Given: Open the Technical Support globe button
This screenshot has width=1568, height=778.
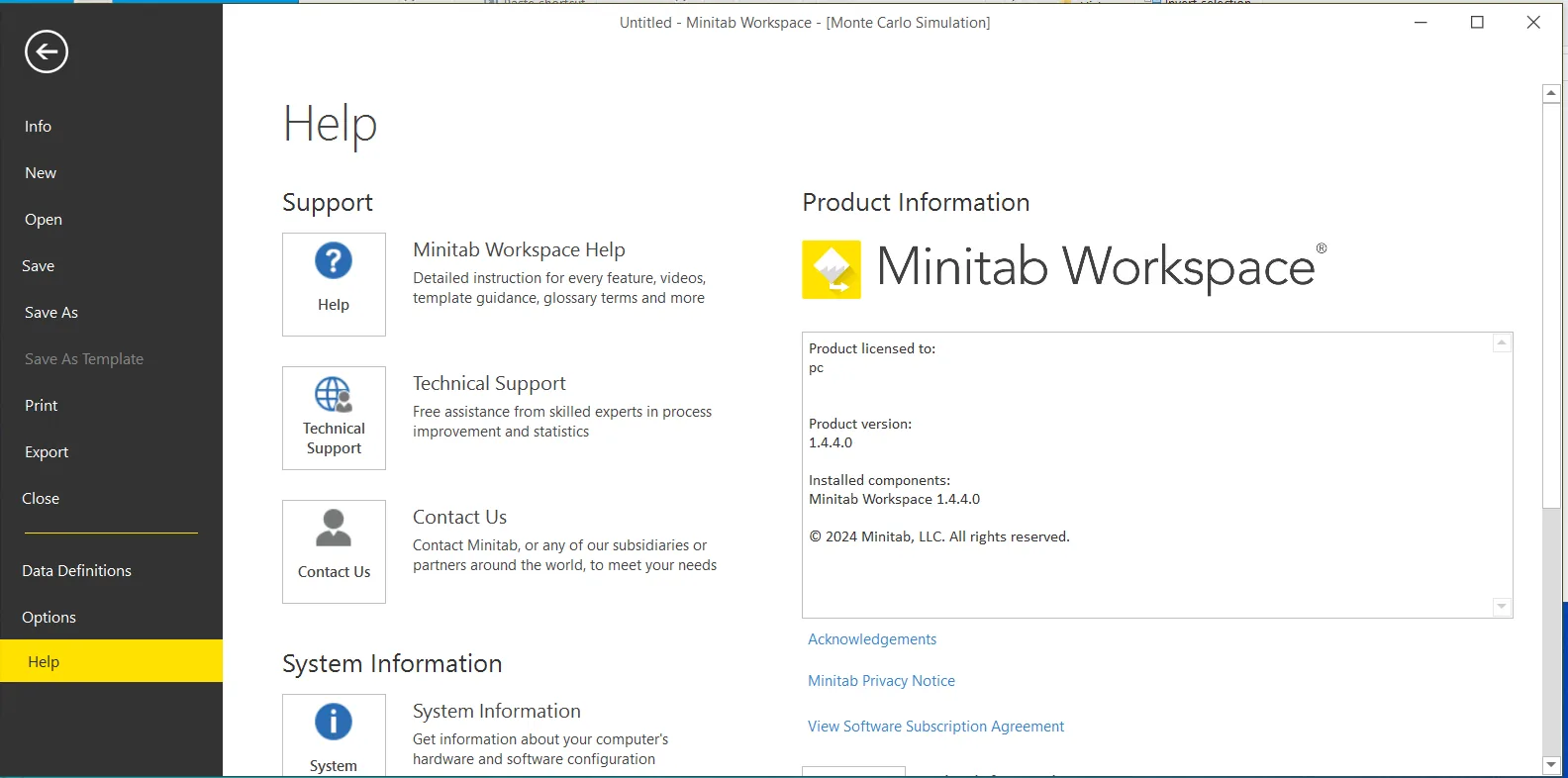Looking at the screenshot, I should [x=334, y=418].
